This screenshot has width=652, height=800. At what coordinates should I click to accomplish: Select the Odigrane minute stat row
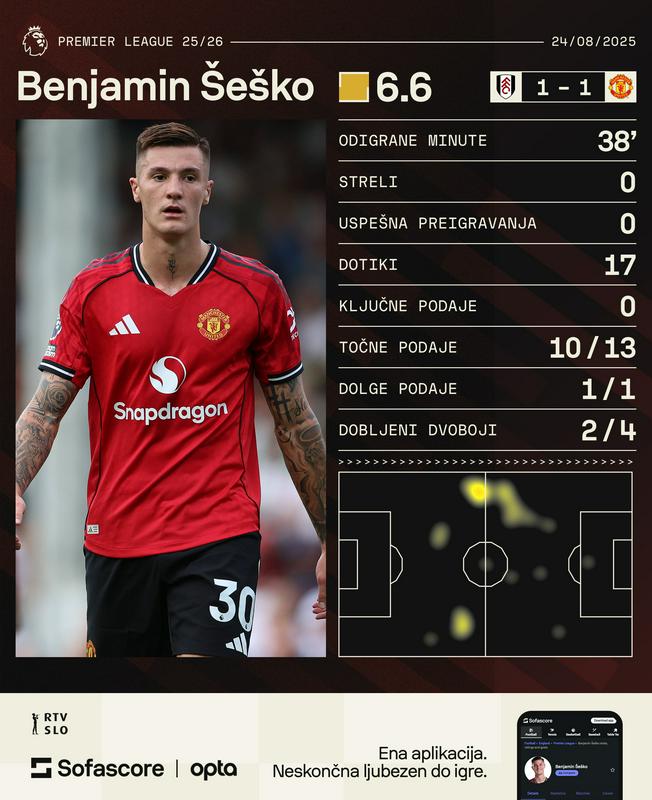[487, 140]
